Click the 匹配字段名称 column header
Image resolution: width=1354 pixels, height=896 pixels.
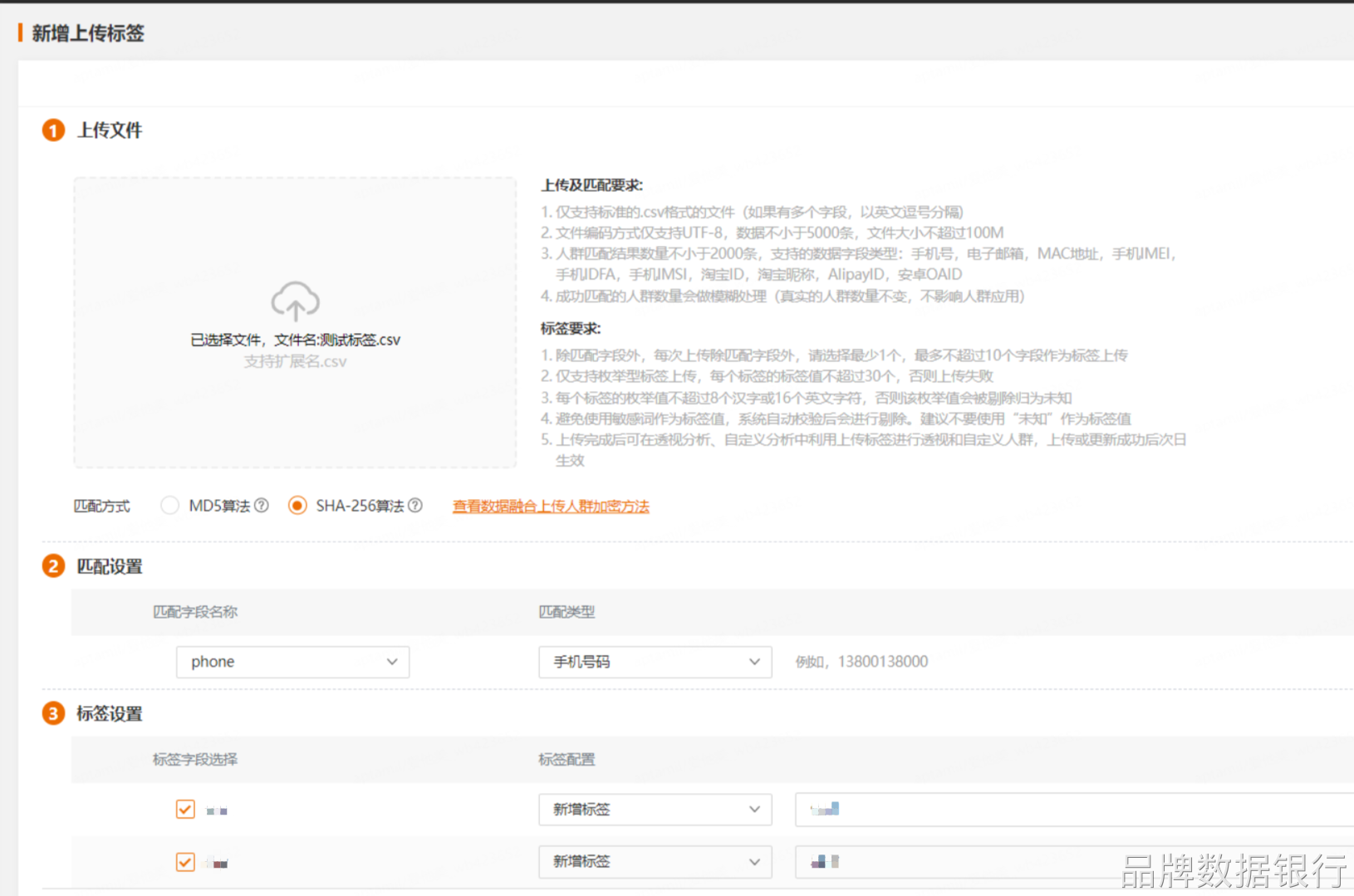(x=195, y=612)
